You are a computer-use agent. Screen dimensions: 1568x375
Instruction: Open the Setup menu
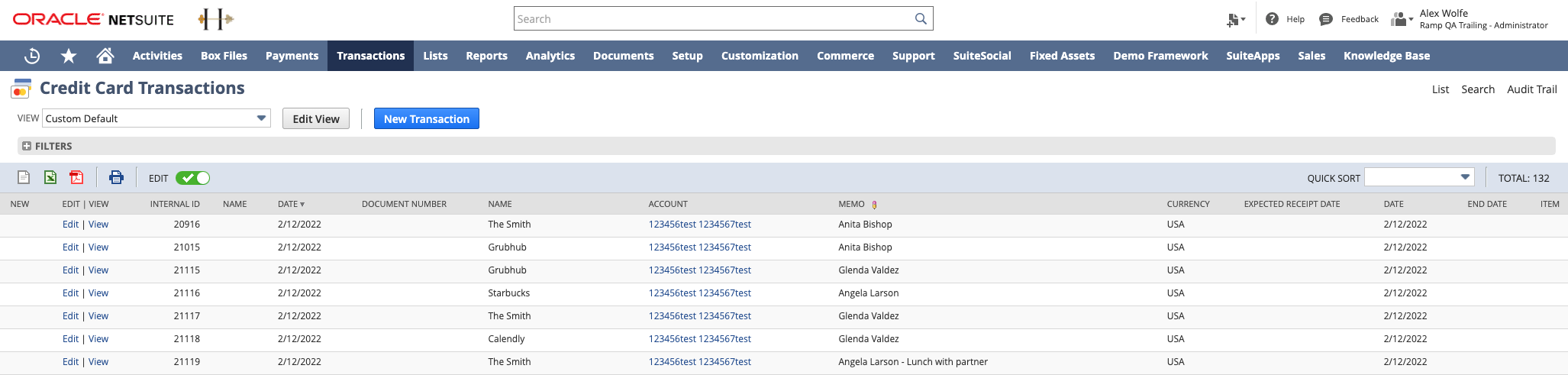click(x=687, y=56)
